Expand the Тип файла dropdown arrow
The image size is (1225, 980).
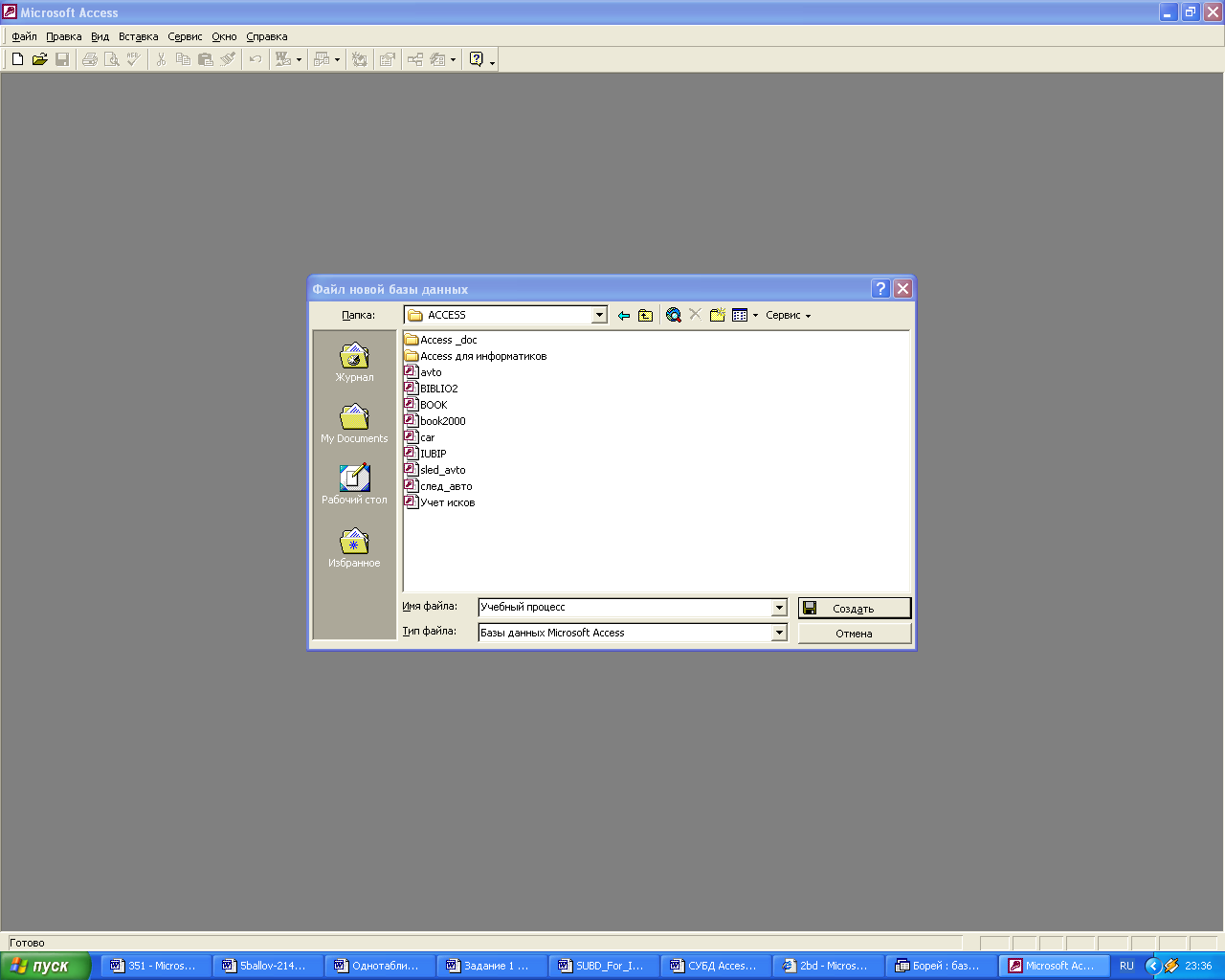779,633
